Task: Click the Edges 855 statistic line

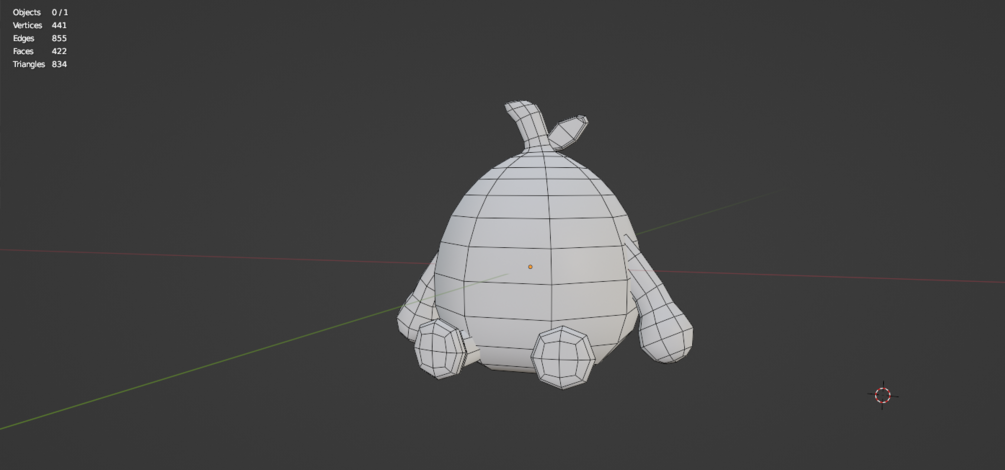Action: tap(40, 38)
